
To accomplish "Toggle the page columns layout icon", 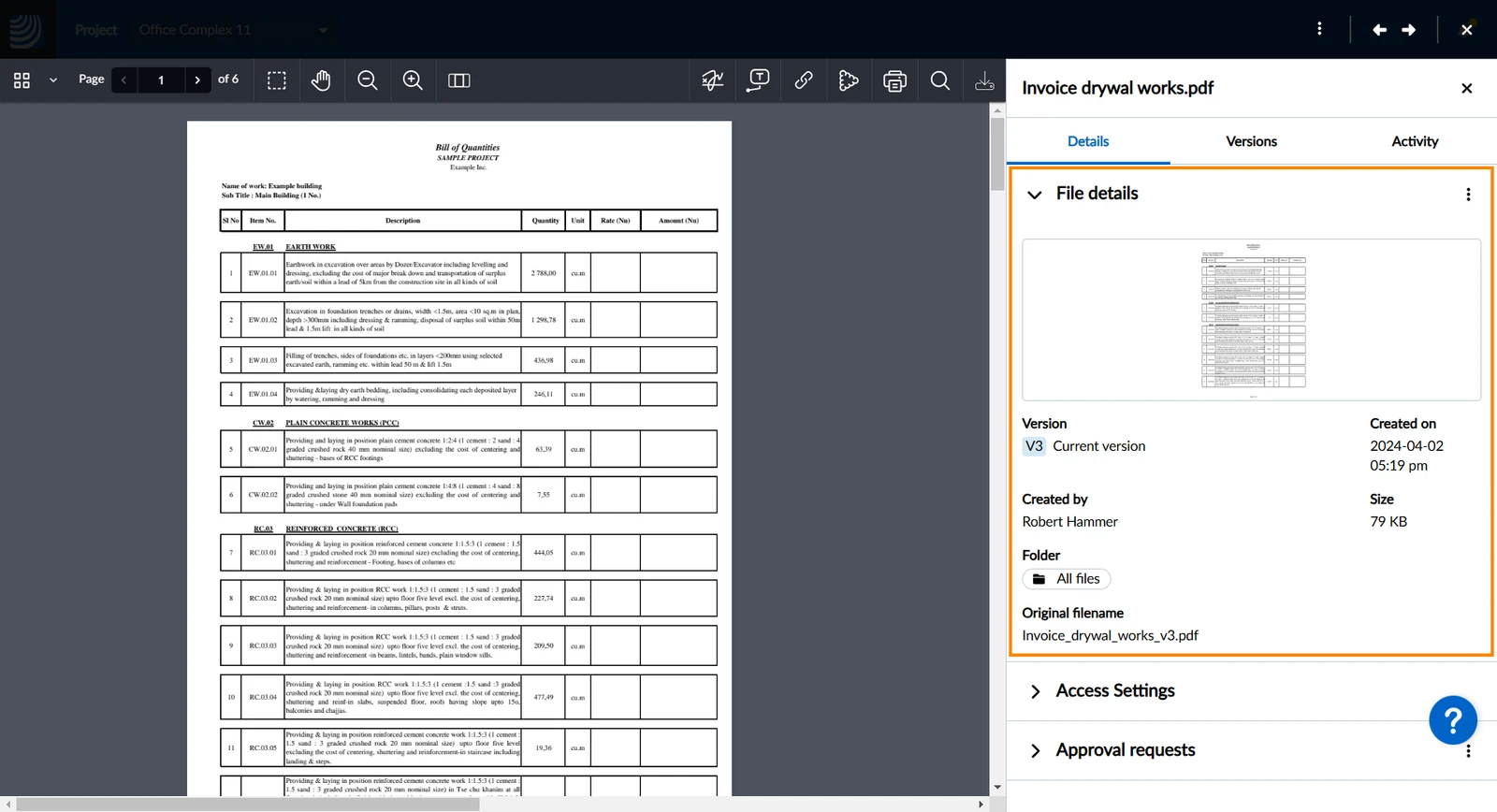I will (458, 80).
